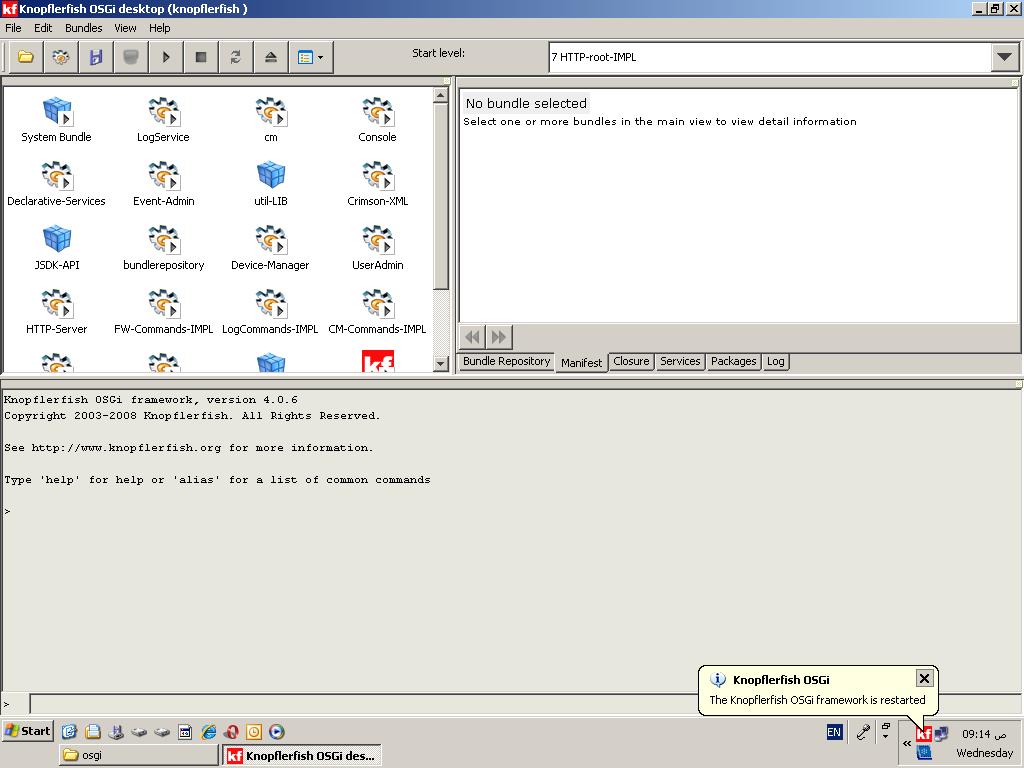The image size is (1024, 768).
Task: Click the Uninstall bundle eject icon
Action: click(271, 57)
